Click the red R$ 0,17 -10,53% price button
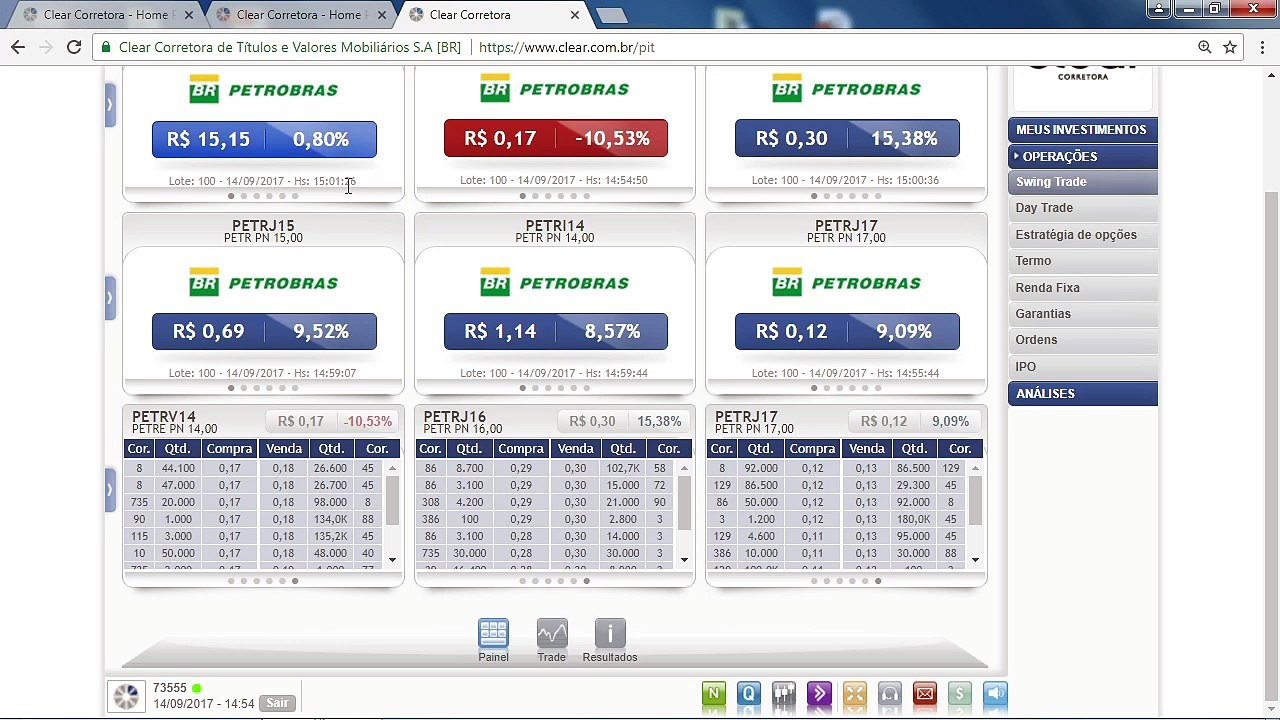Viewport: 1280px width, 720px height. (556, 139)
